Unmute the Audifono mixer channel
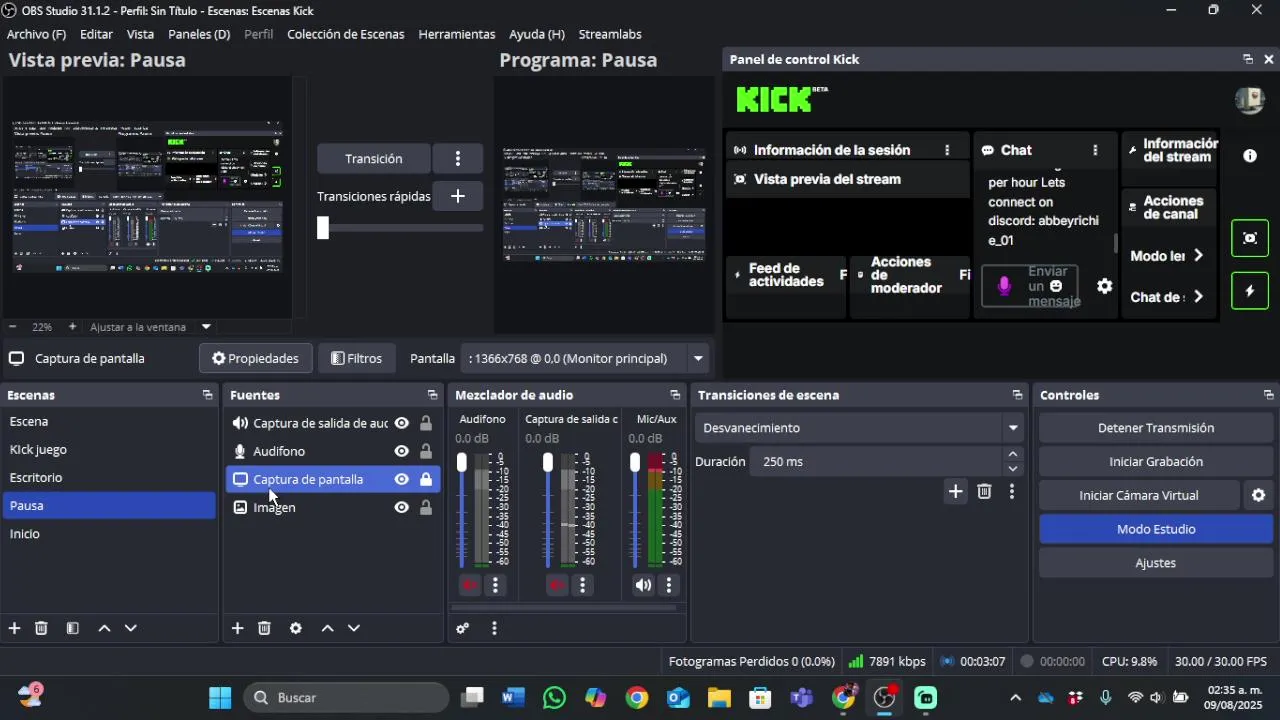This screenshot has height=720, width=1280. (469, 585)
